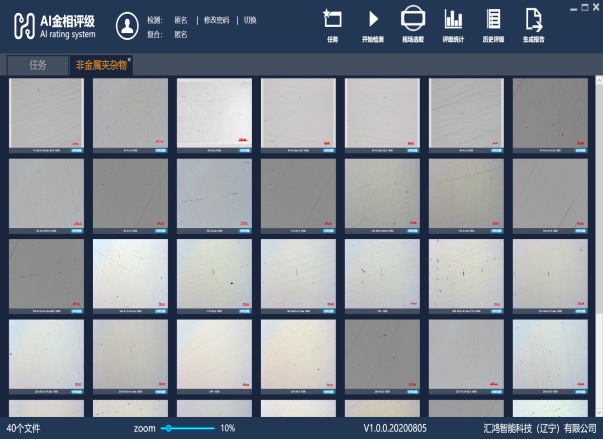Switch to the 任务 tab
Viewport: 603px width, 439px height.
click(38, 65)
